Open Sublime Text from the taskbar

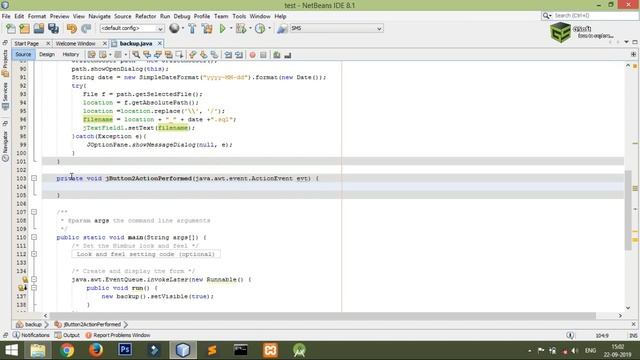(x=212, y=351)
